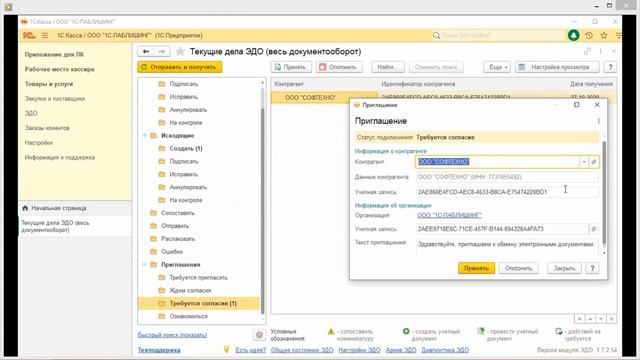The image size is (640, 360).
Task: Open Диагностика ЭДО link
Action: pyautogui.click(x=445, y=350)
